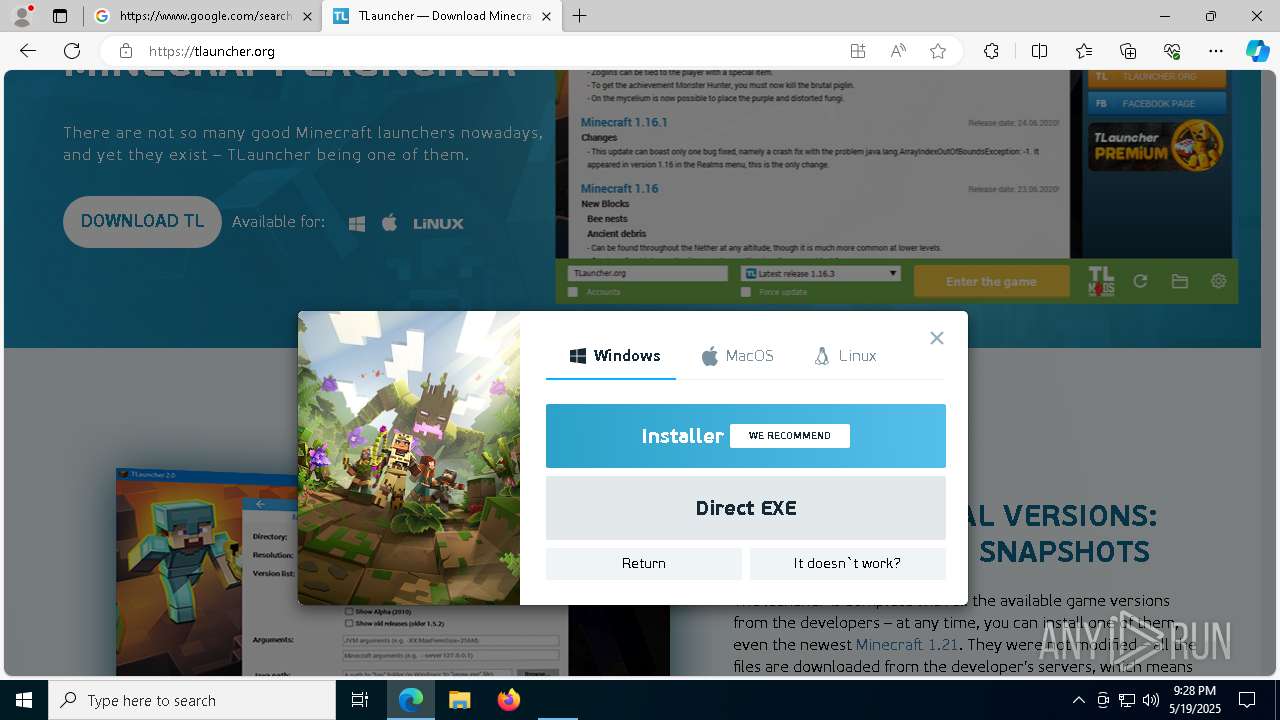Click the lock site information icon

(125, 51)
